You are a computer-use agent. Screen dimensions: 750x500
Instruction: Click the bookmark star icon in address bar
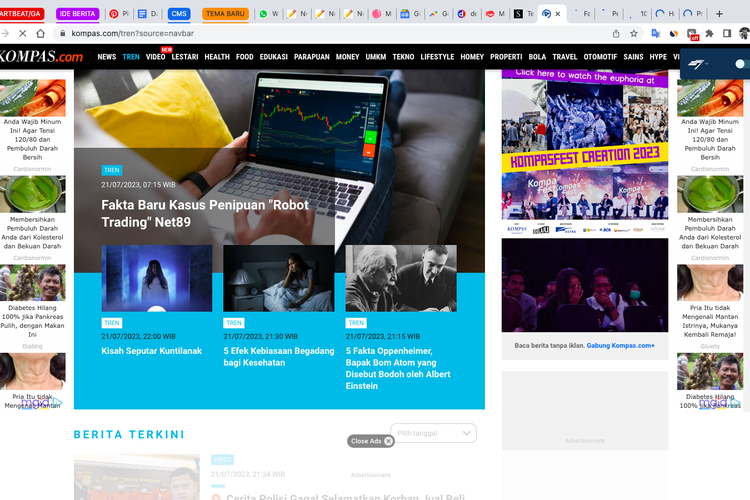pyautogui.click(x=633, y=33)
